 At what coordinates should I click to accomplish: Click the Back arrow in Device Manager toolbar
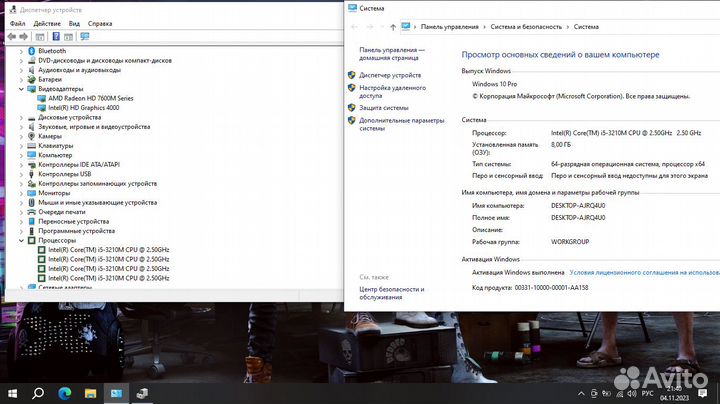(11, 37)
